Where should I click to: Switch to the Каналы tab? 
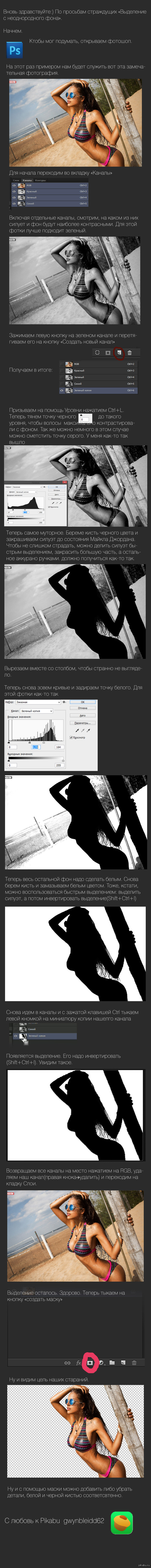(x=27, y=180)
